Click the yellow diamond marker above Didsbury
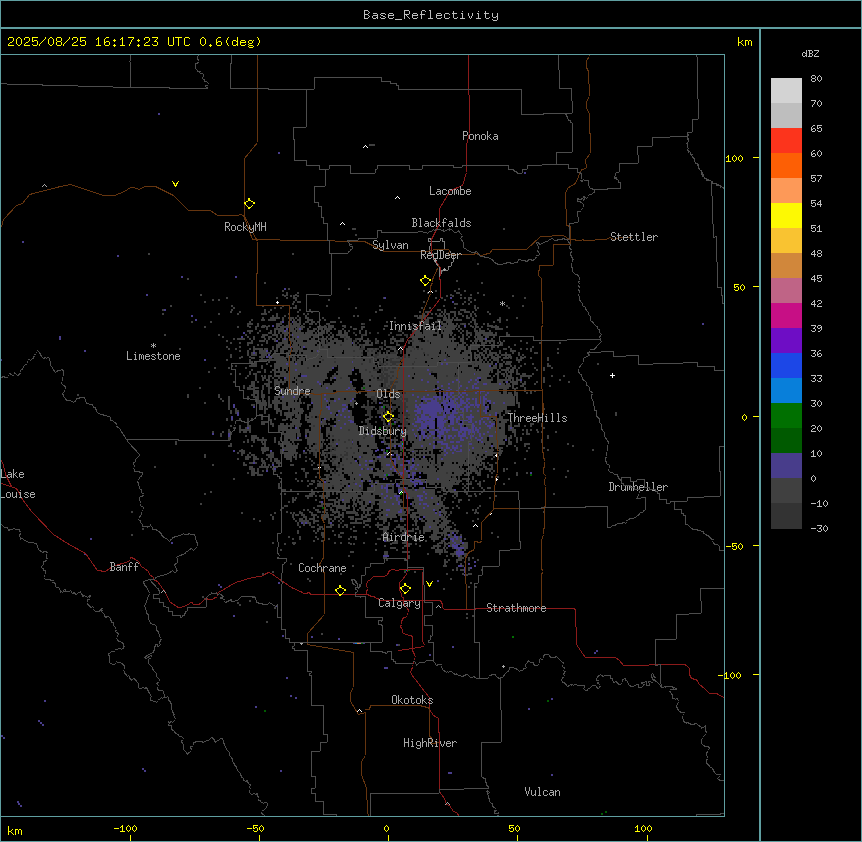 click(x=389, y=417)
